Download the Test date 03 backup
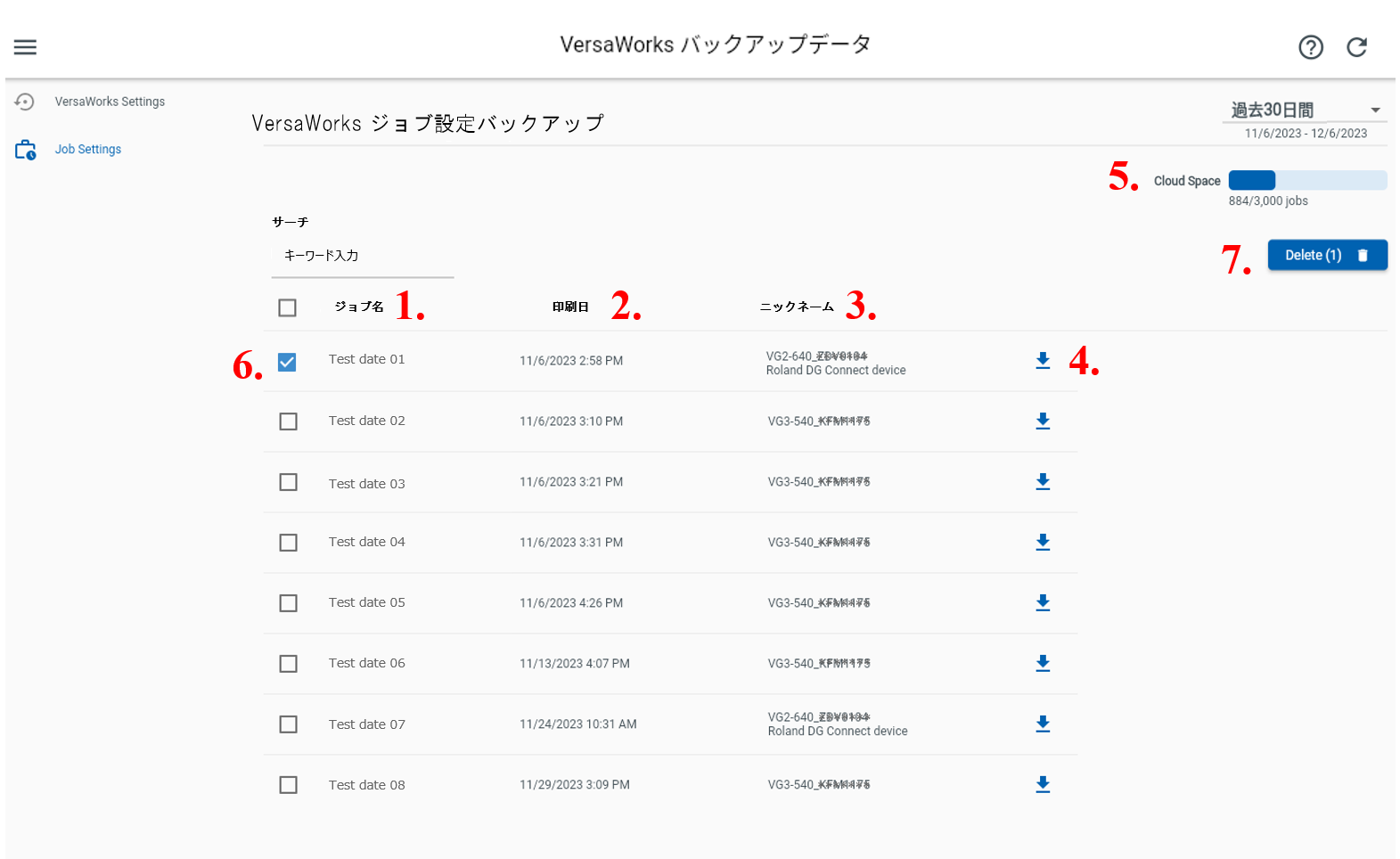This screenshot has width=1400, height=859. 1043,481
